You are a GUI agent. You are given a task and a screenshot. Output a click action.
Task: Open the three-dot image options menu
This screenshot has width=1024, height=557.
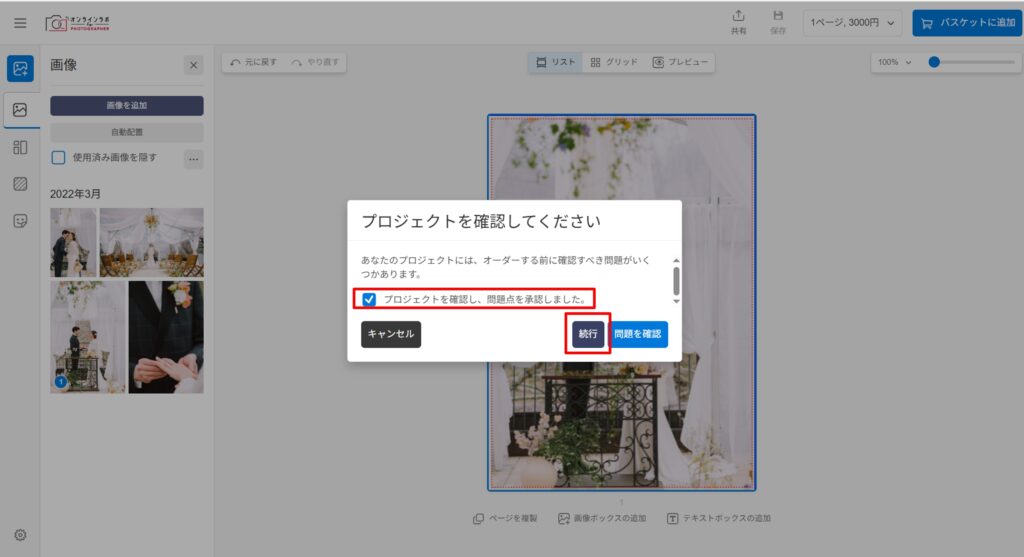click(193, 158)
